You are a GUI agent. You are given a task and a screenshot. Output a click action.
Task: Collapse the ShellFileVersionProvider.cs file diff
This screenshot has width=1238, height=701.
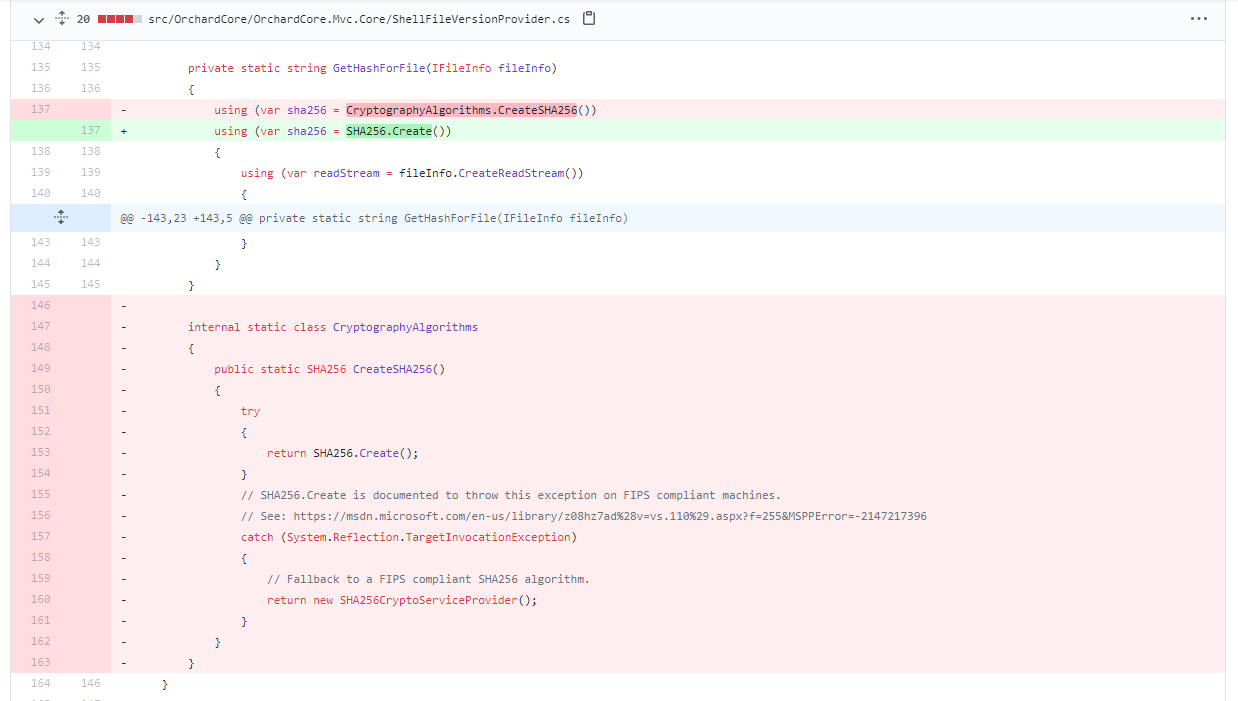(38, 19)
